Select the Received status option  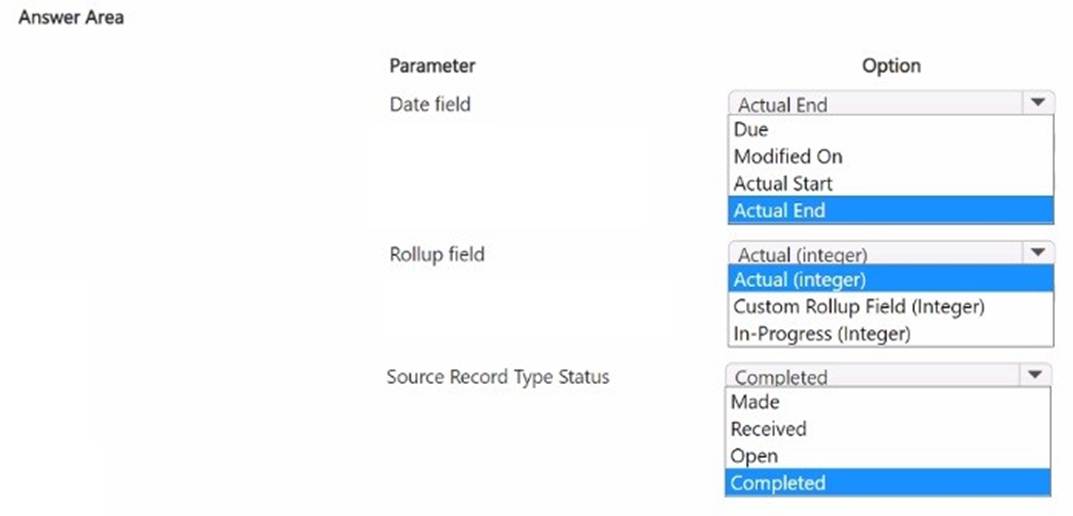tap(768, 429)
